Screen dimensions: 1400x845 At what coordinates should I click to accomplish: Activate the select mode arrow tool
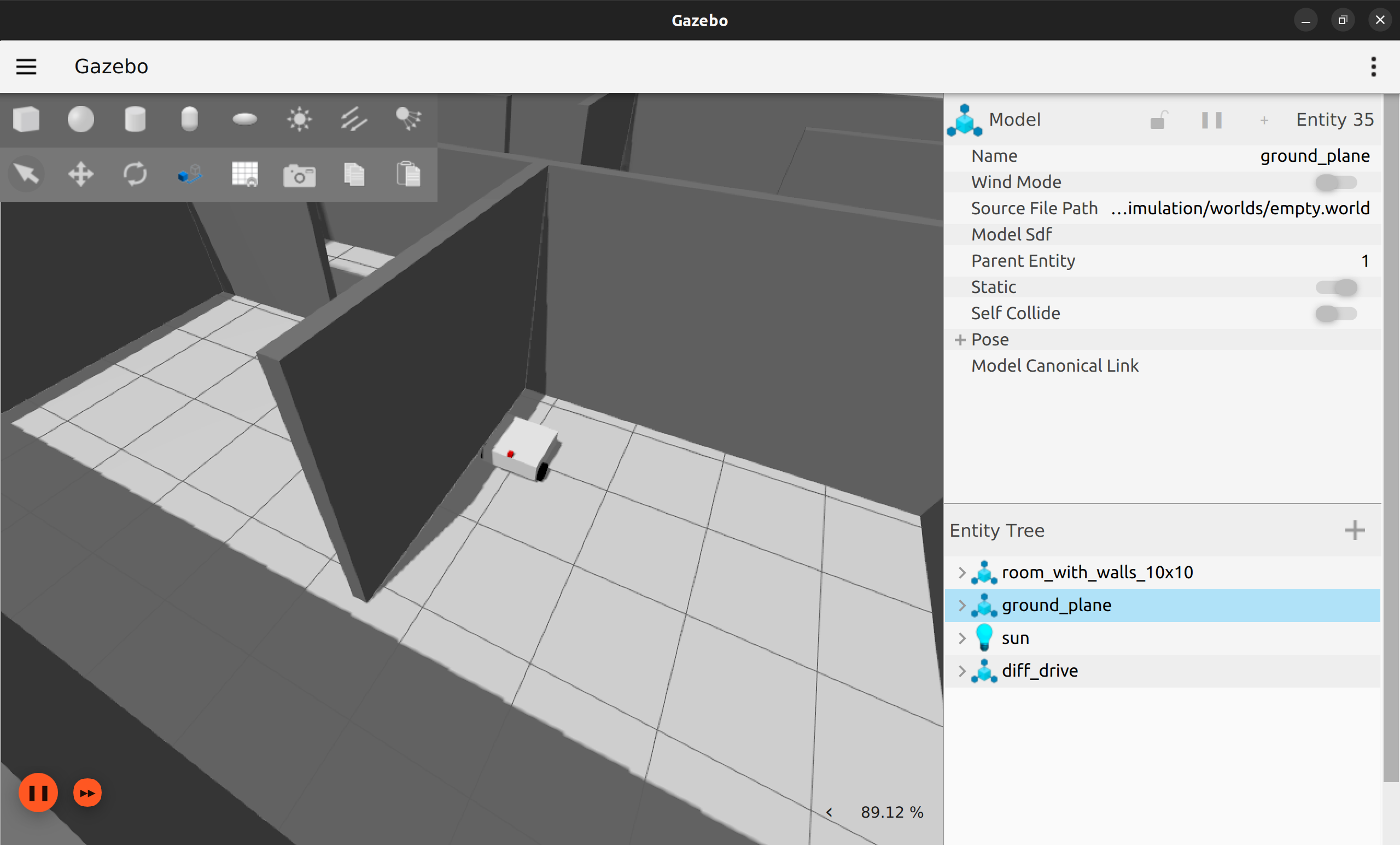27,174
